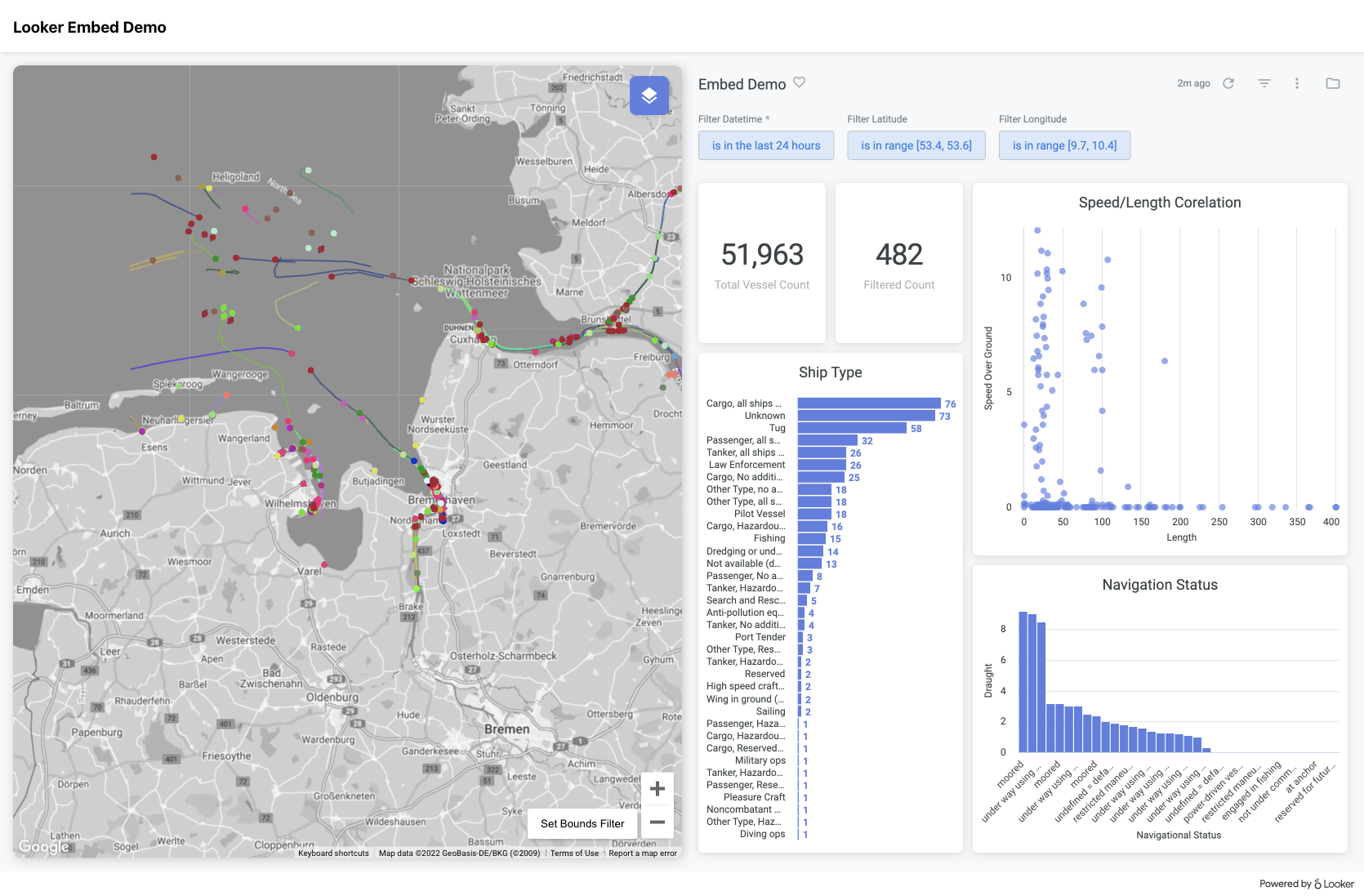The height and width of the screenshot is (896, 1364).
Task: Refresh the Embed Demo dashboard
Action: [1228, 83]
